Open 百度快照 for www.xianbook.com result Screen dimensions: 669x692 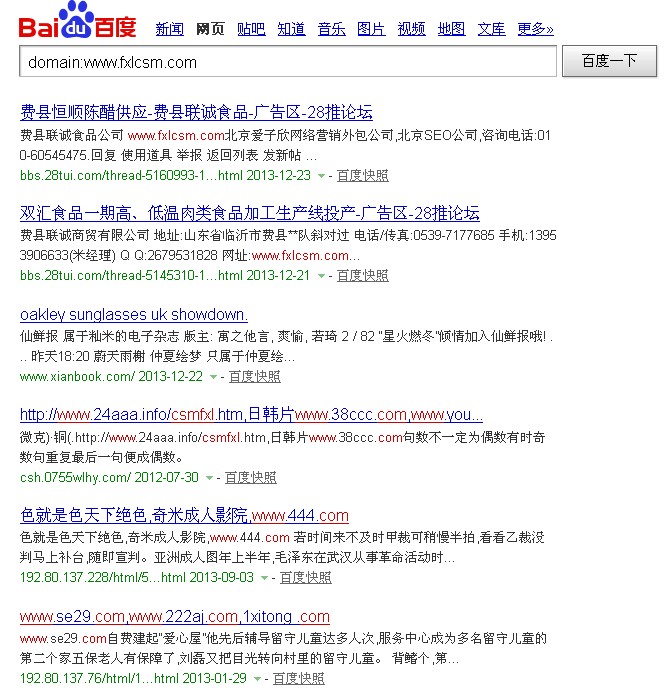(x=255, y=376)
